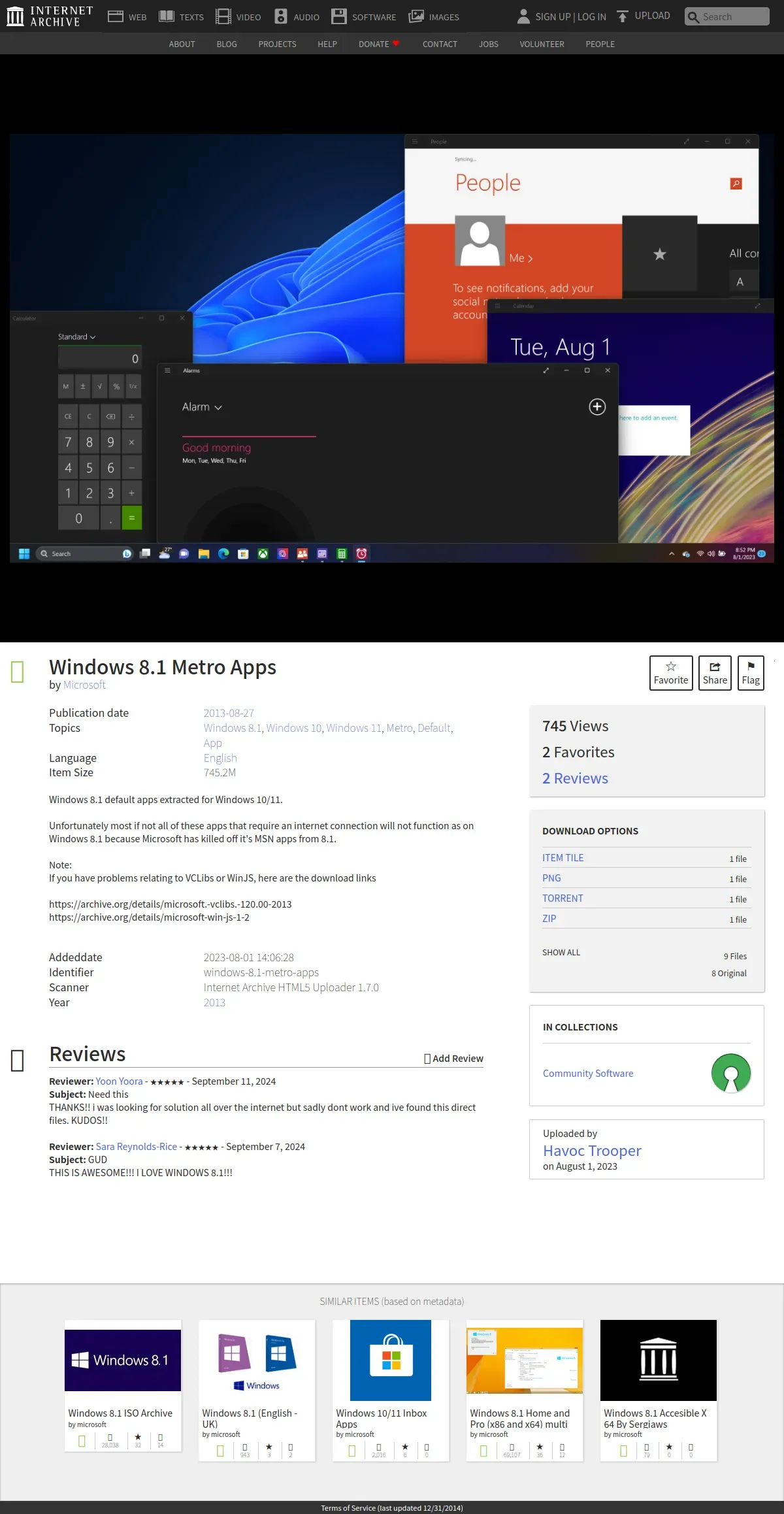784x1514 pixels.
Task: Favorite this item with the star button
Action: (x=671, y=672)
